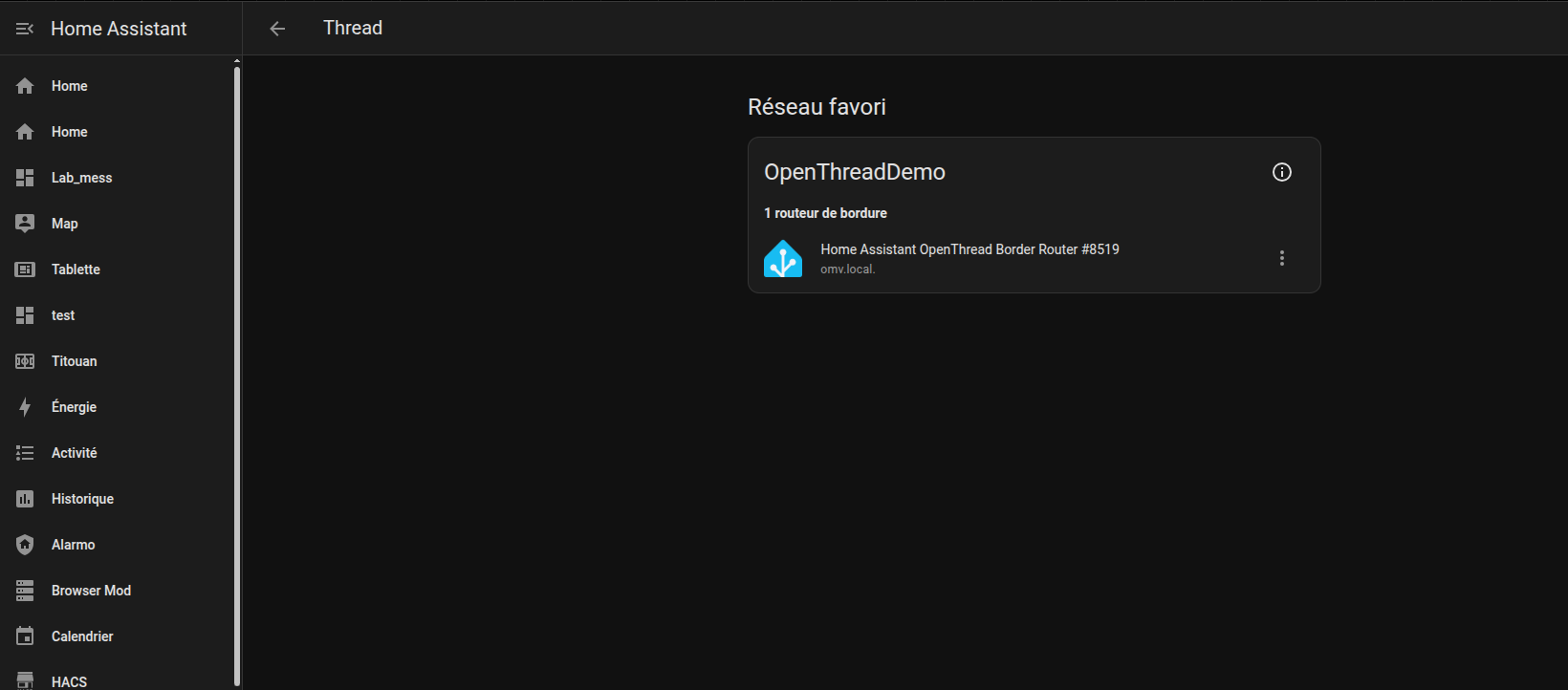
Task: Go back using the arrow next to Thread
Action: (277, 29)
